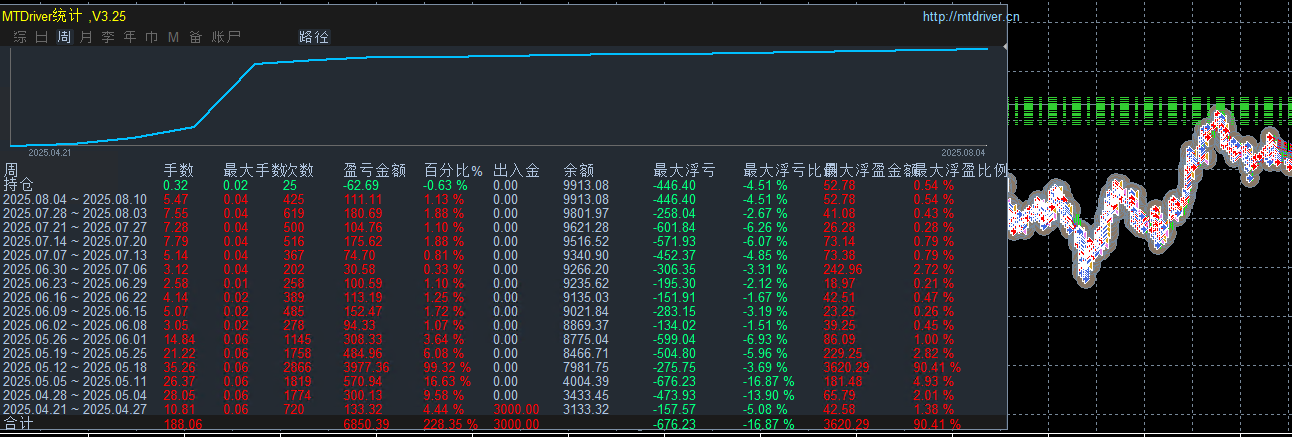The image size is (1292, 437).
Task: Click the 99.32 % percentage cell
Action: [448, 367]
